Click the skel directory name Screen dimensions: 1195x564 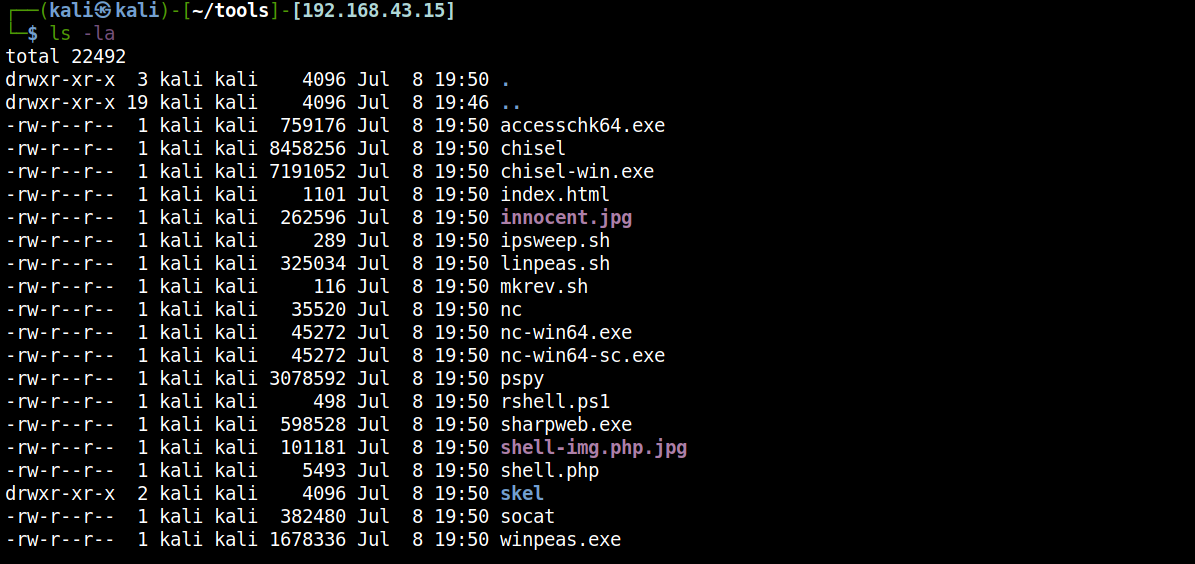point(522,494)
